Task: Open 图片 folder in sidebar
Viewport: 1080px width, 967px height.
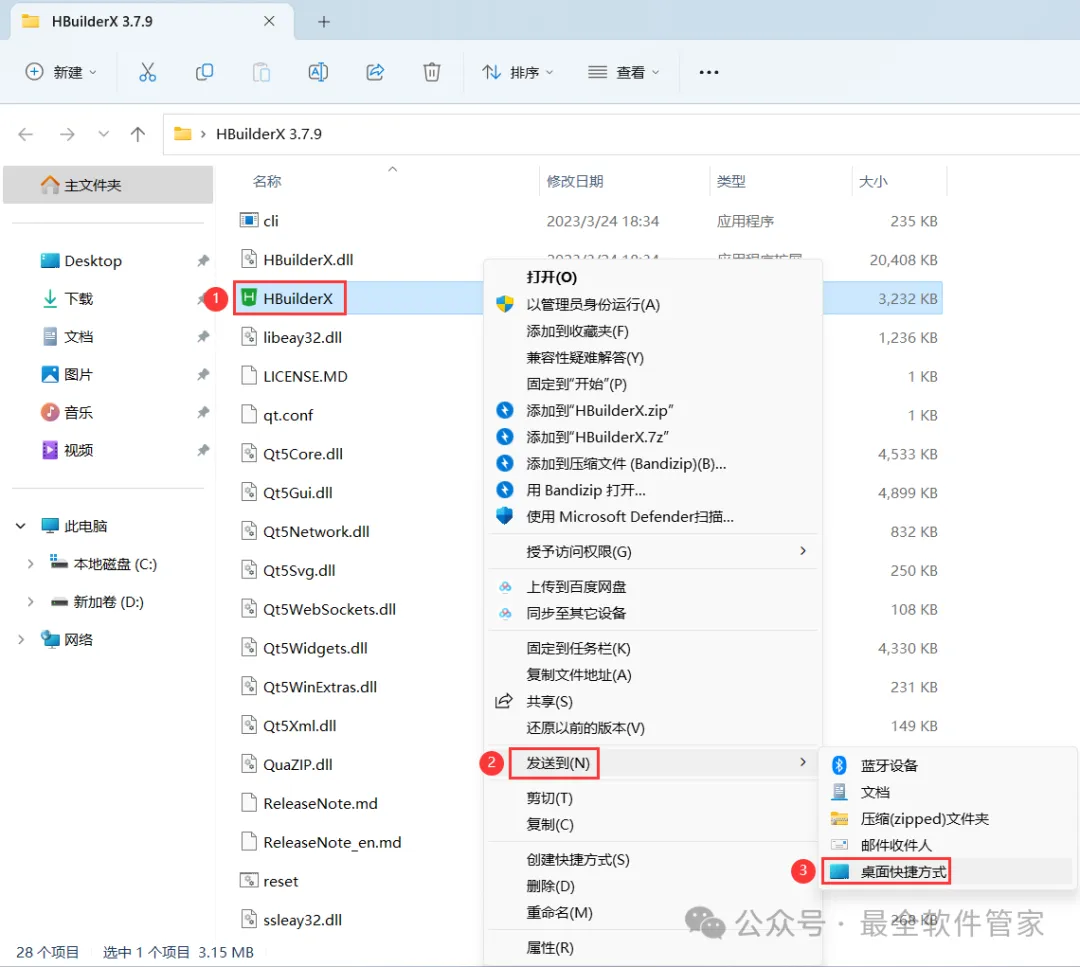Action: pos(68,375)
